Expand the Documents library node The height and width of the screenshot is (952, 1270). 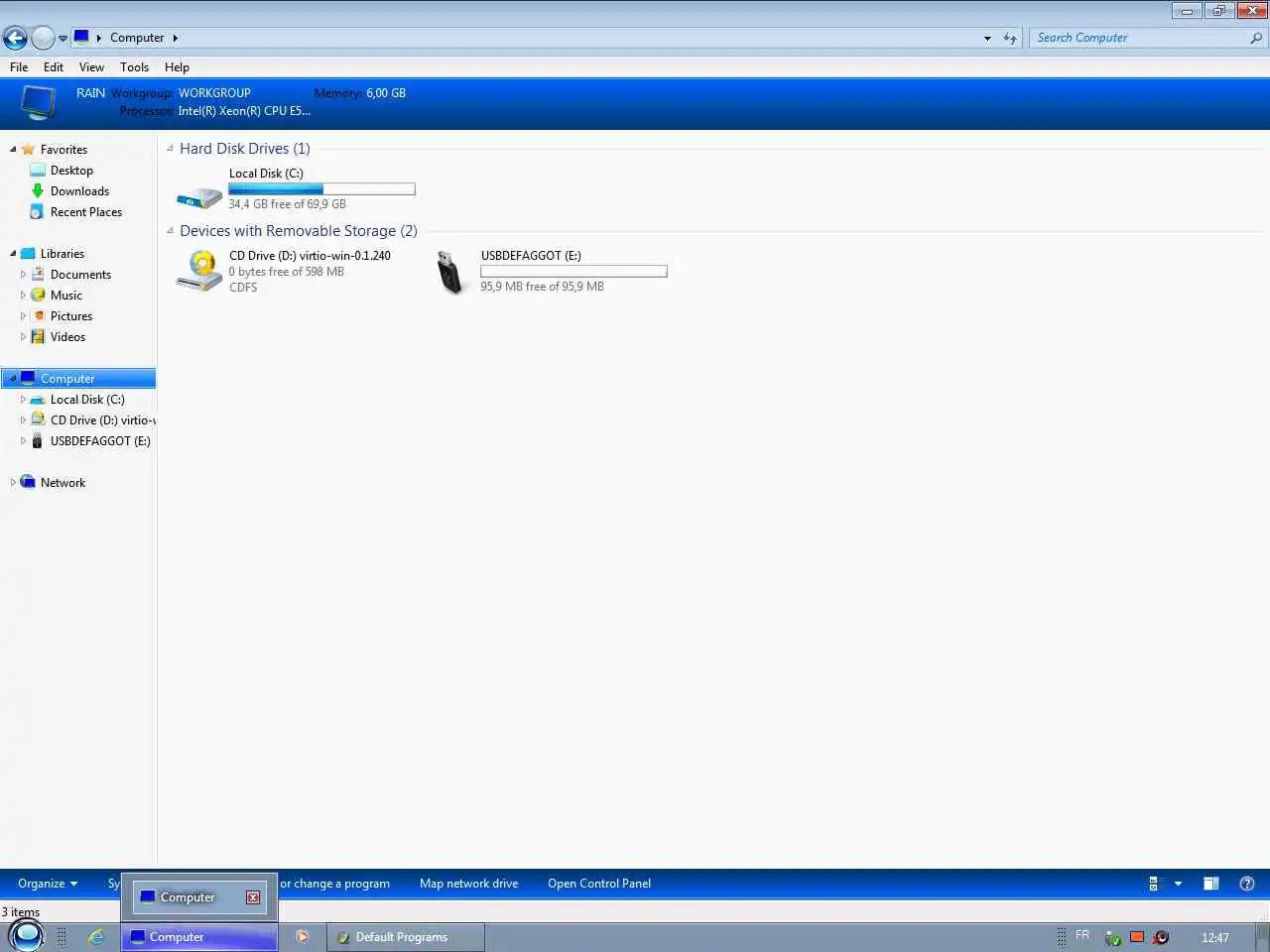click(x=23, y=275)
